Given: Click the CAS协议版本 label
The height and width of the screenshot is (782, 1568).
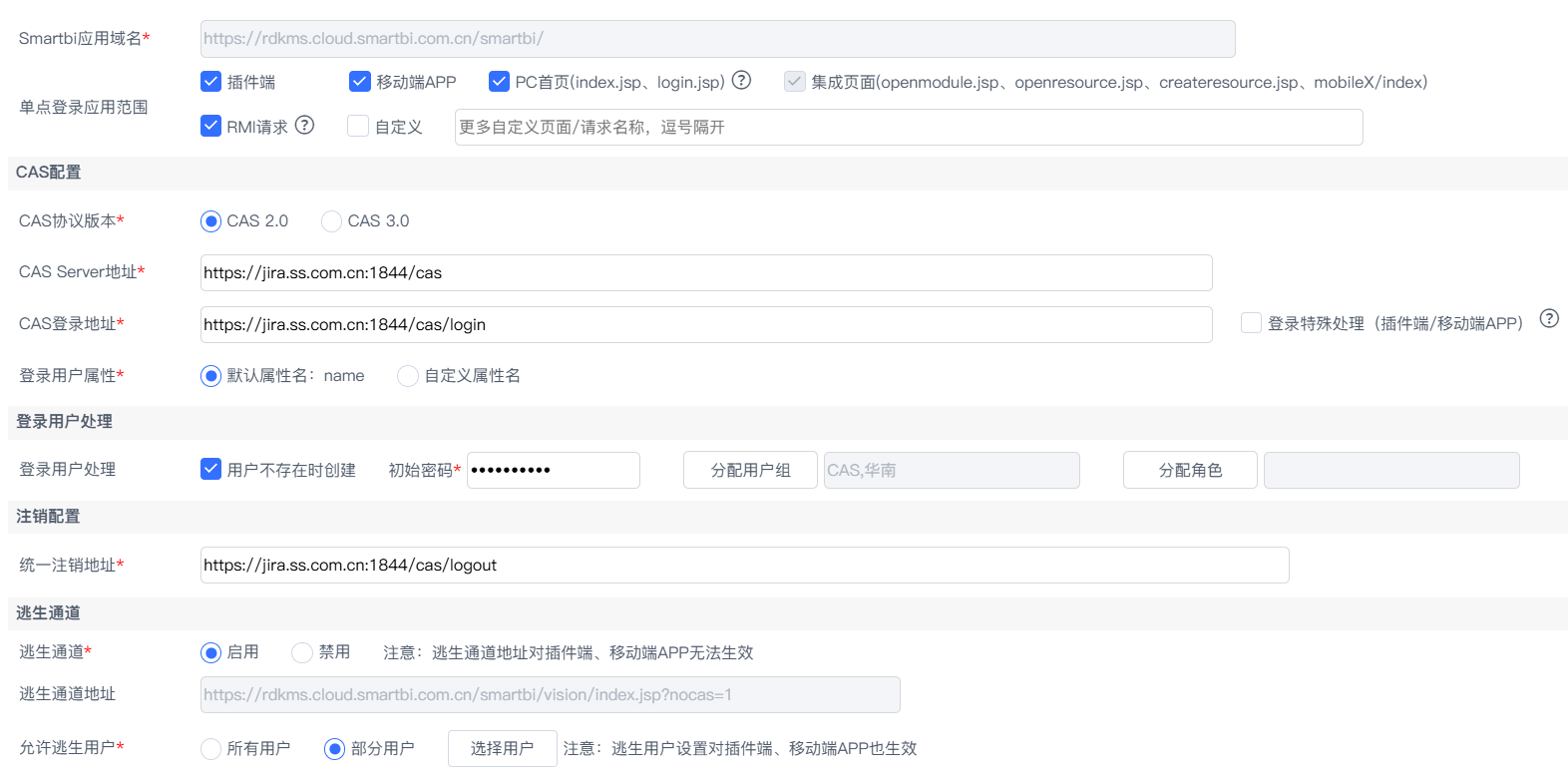Looking at the screenshot, I should [72, 221].
